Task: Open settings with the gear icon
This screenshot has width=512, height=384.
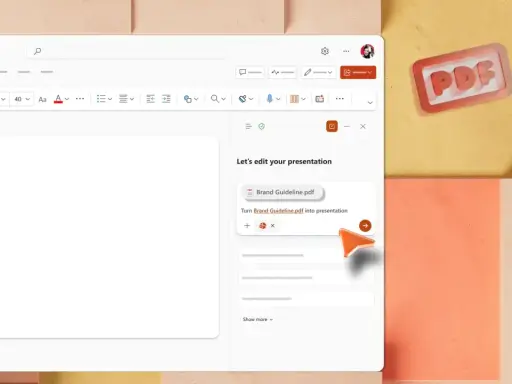Action: tap(325, 51)
